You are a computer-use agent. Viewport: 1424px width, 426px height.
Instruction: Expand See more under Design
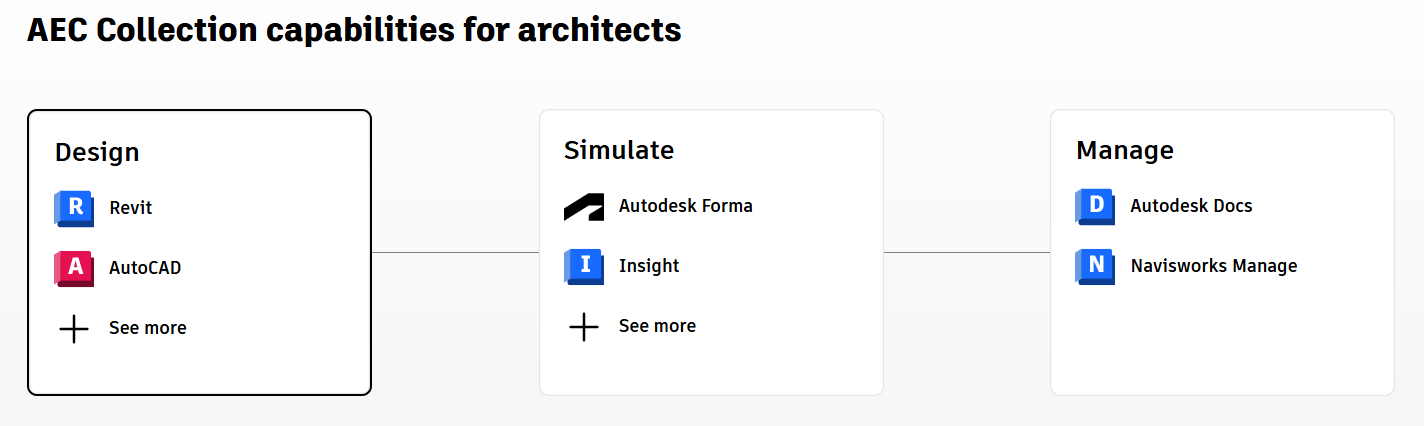[x=147, y=328]
